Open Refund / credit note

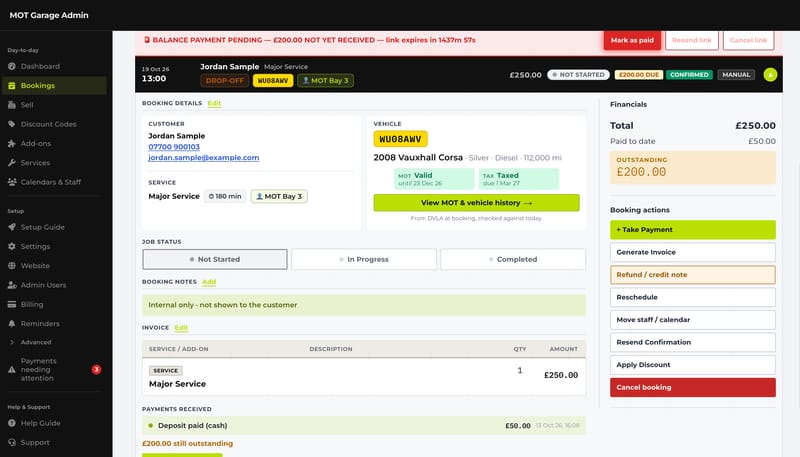(x=693, y=274)
